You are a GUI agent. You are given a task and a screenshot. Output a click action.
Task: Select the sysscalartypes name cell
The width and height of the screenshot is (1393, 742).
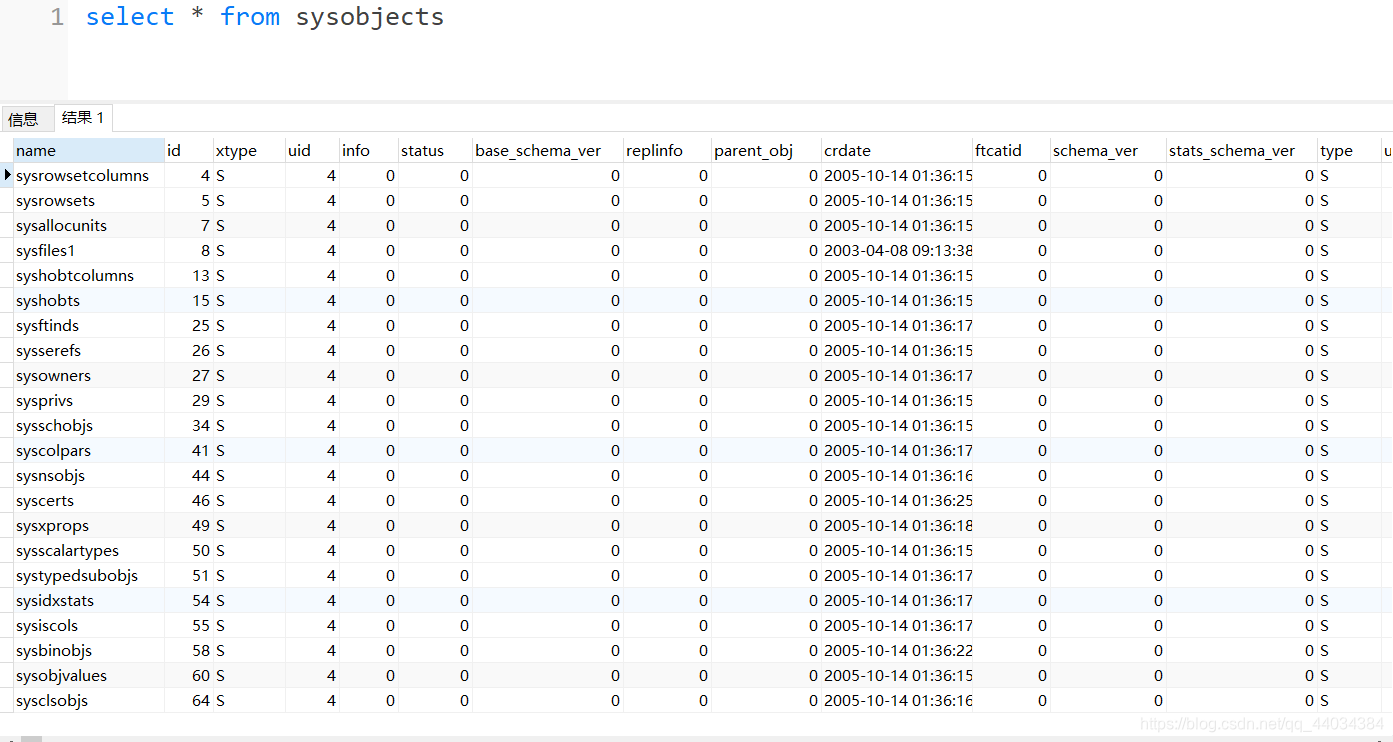pyautogui.click(x=89, y=550)
